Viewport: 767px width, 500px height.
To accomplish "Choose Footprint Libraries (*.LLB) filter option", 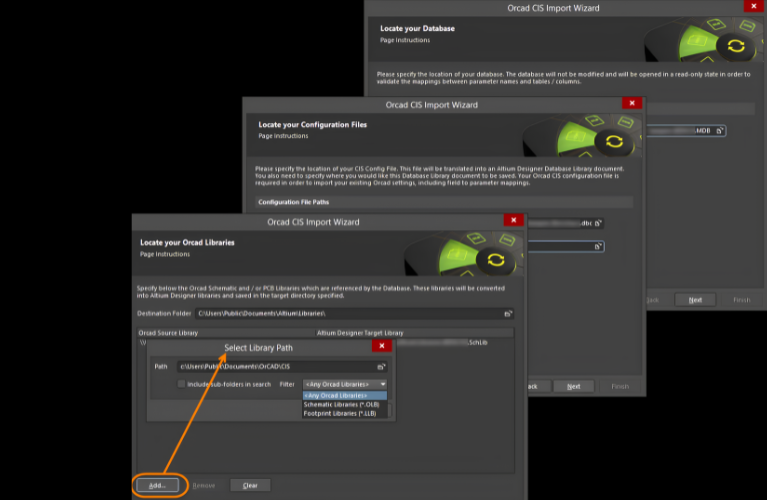I will tap(345, 413).
